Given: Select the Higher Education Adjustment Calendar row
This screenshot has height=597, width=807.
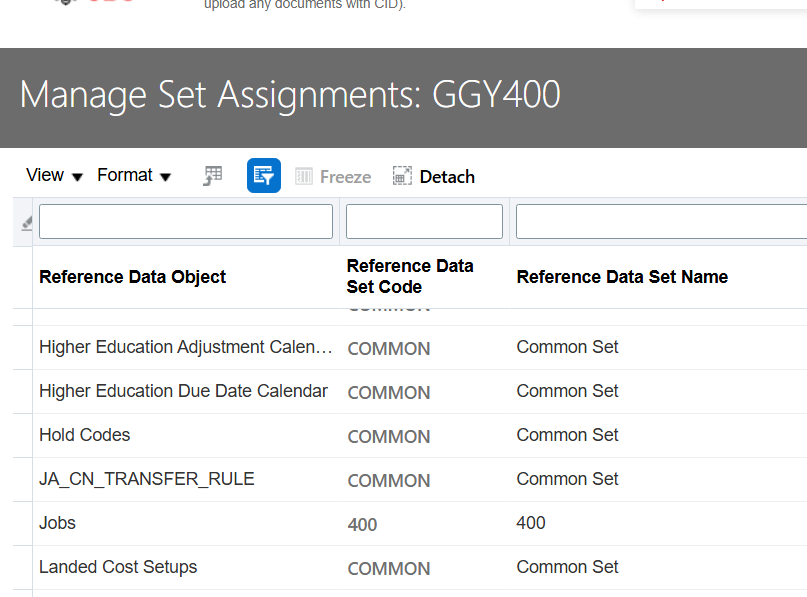Looking at the screenshot, I should coord(410,347).
